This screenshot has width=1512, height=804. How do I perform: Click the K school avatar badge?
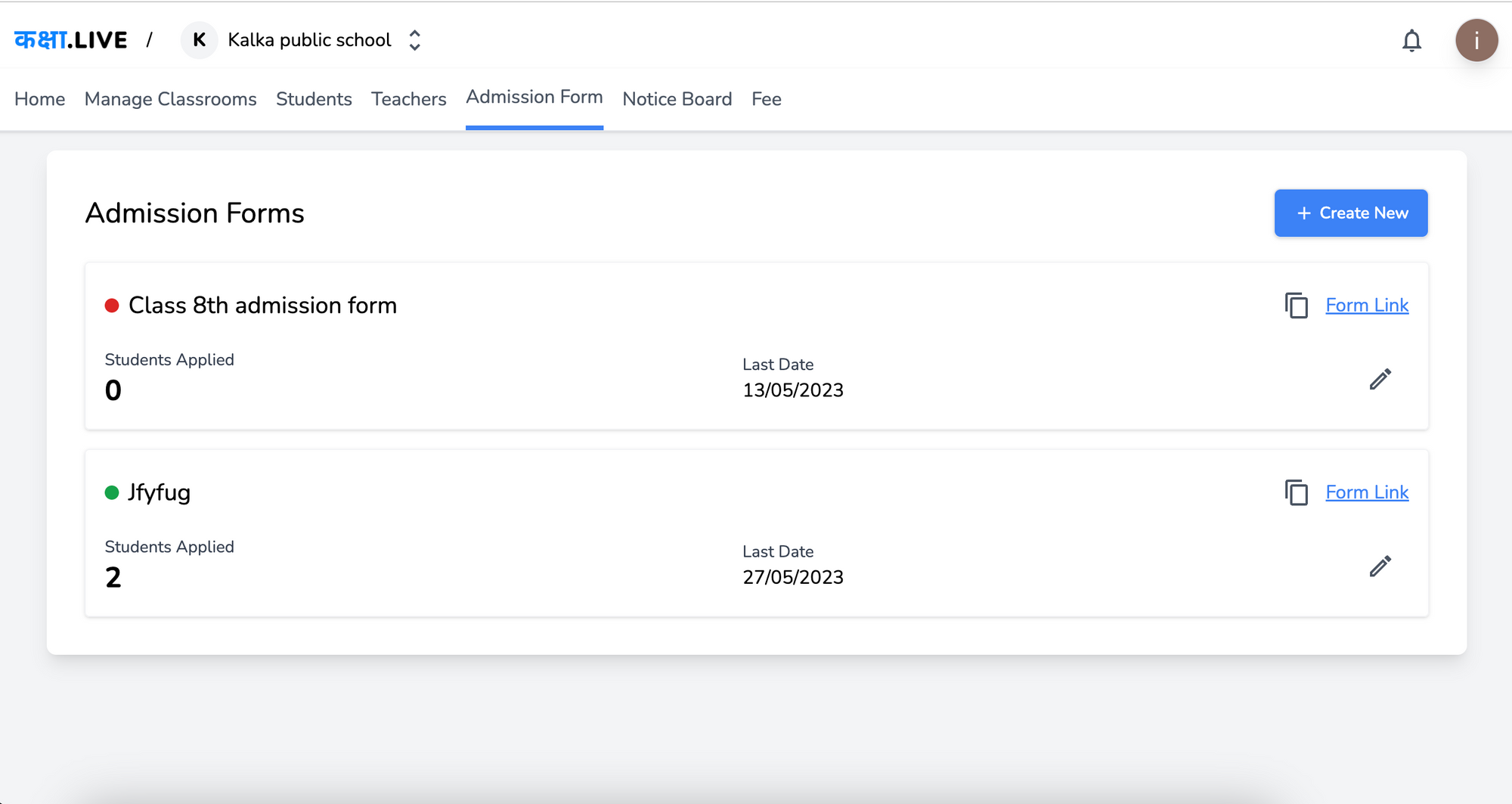(200, 40)
